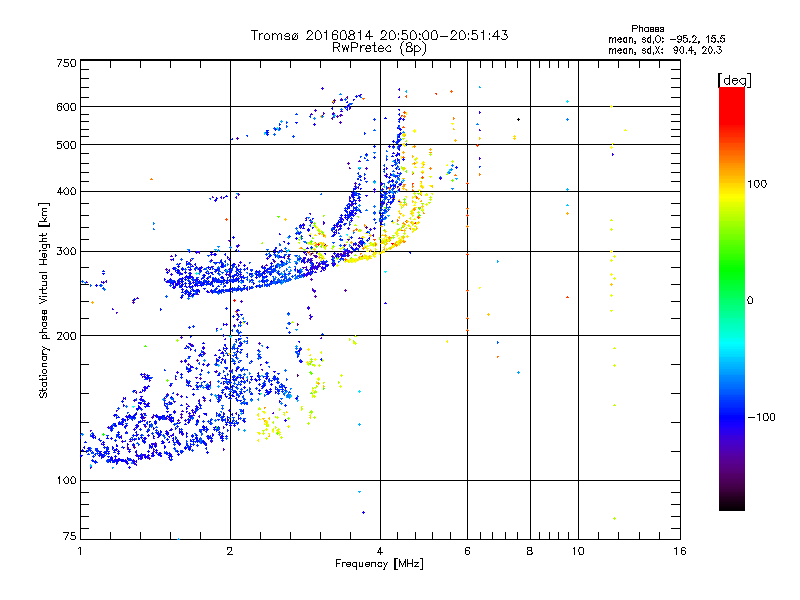The width and height of the screenshot is (800, 600).
Task: Click the "RwPretec (8p)" subtitle
Action: coord(379,48)
